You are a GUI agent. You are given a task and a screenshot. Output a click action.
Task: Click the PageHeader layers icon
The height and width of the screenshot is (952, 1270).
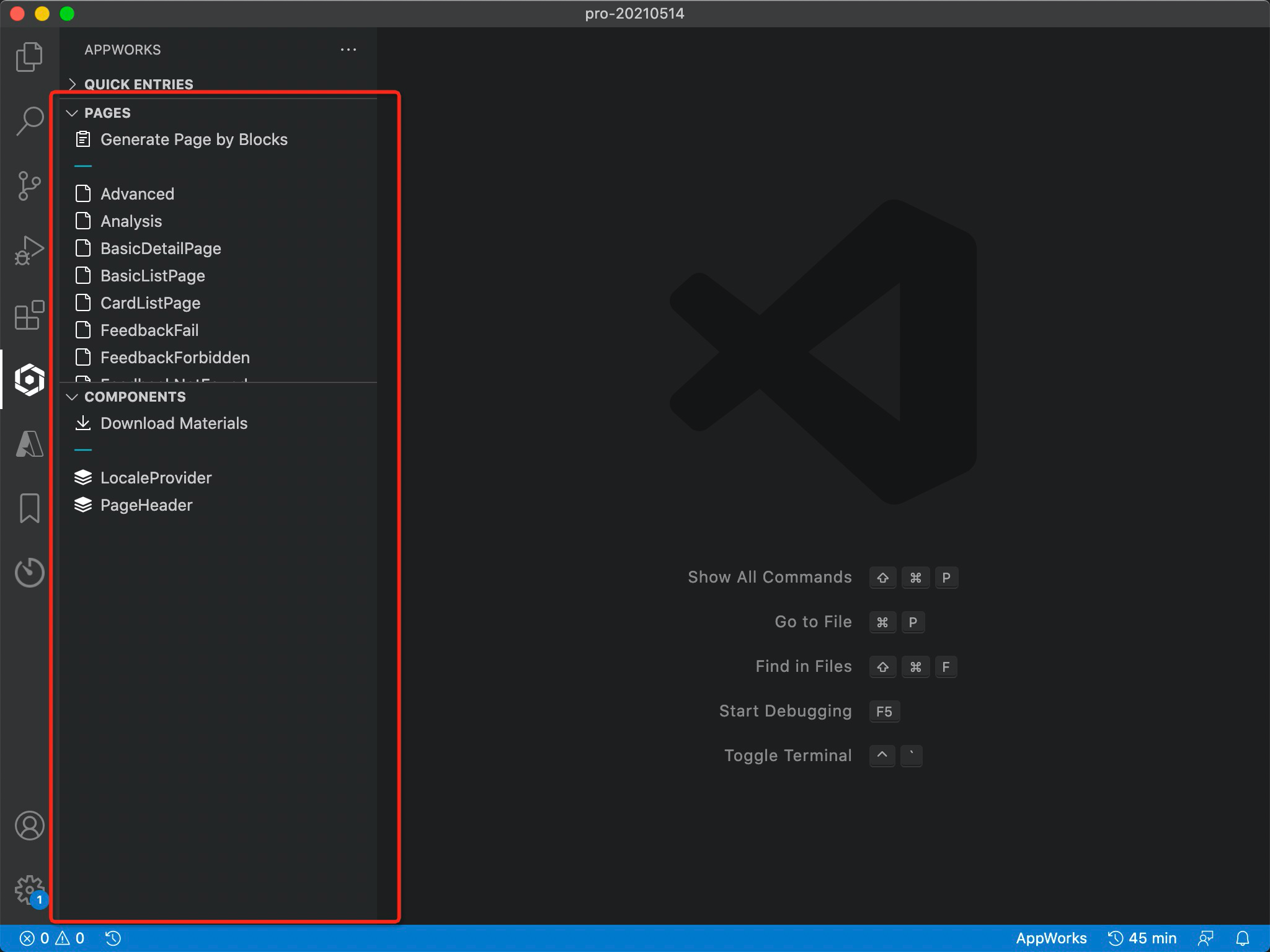pyautogui.click(x=82, y=505)
